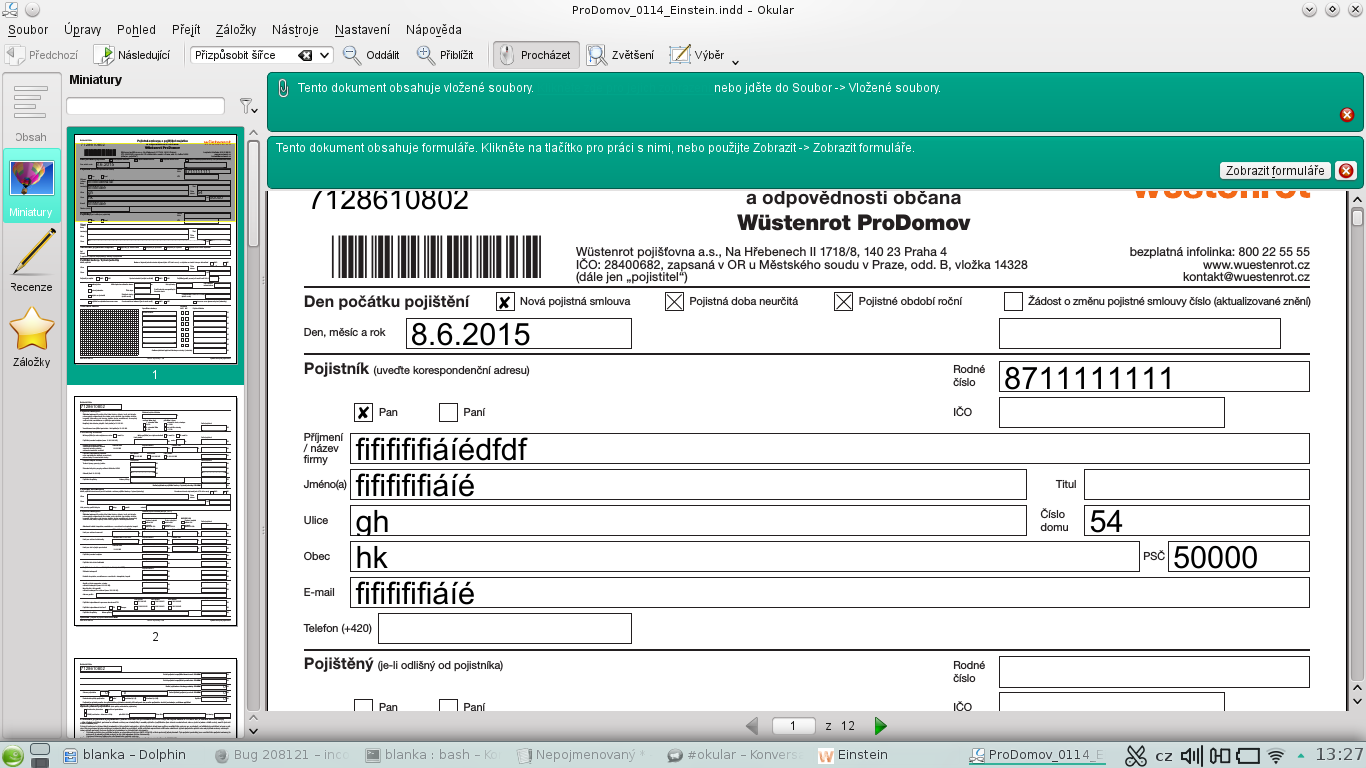Image resolution: width=1366 pixels, height=768 pixels.
Task: Choose the Výběr selection tool
Action: (x=697, y=55)
